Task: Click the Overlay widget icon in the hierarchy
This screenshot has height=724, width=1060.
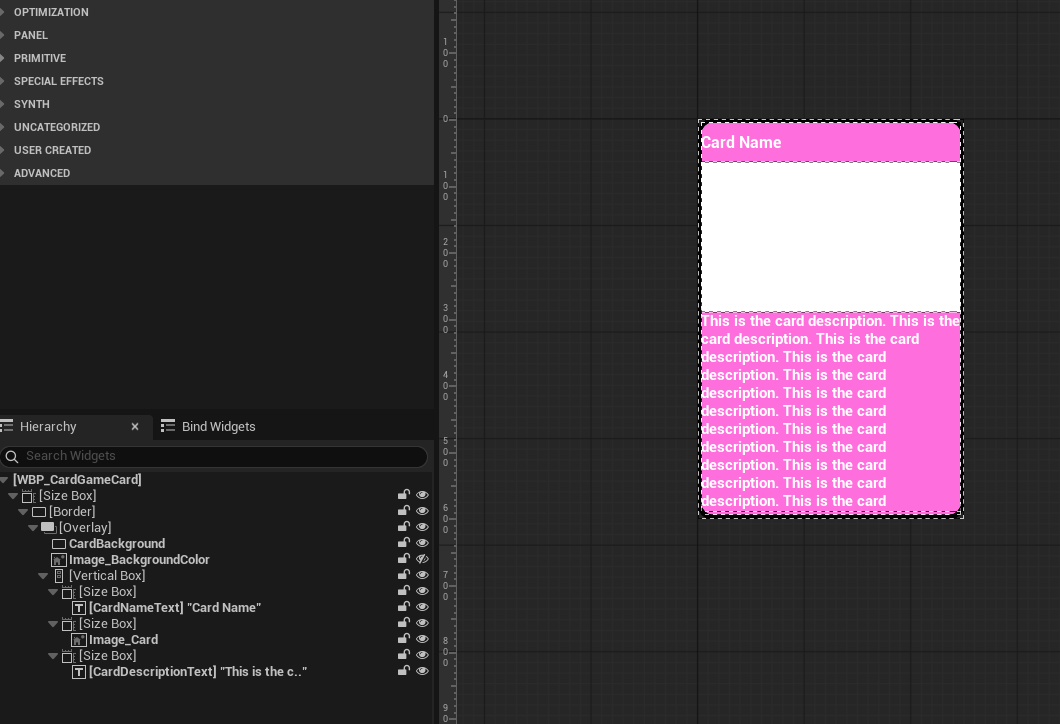Action: coord(47,527)
